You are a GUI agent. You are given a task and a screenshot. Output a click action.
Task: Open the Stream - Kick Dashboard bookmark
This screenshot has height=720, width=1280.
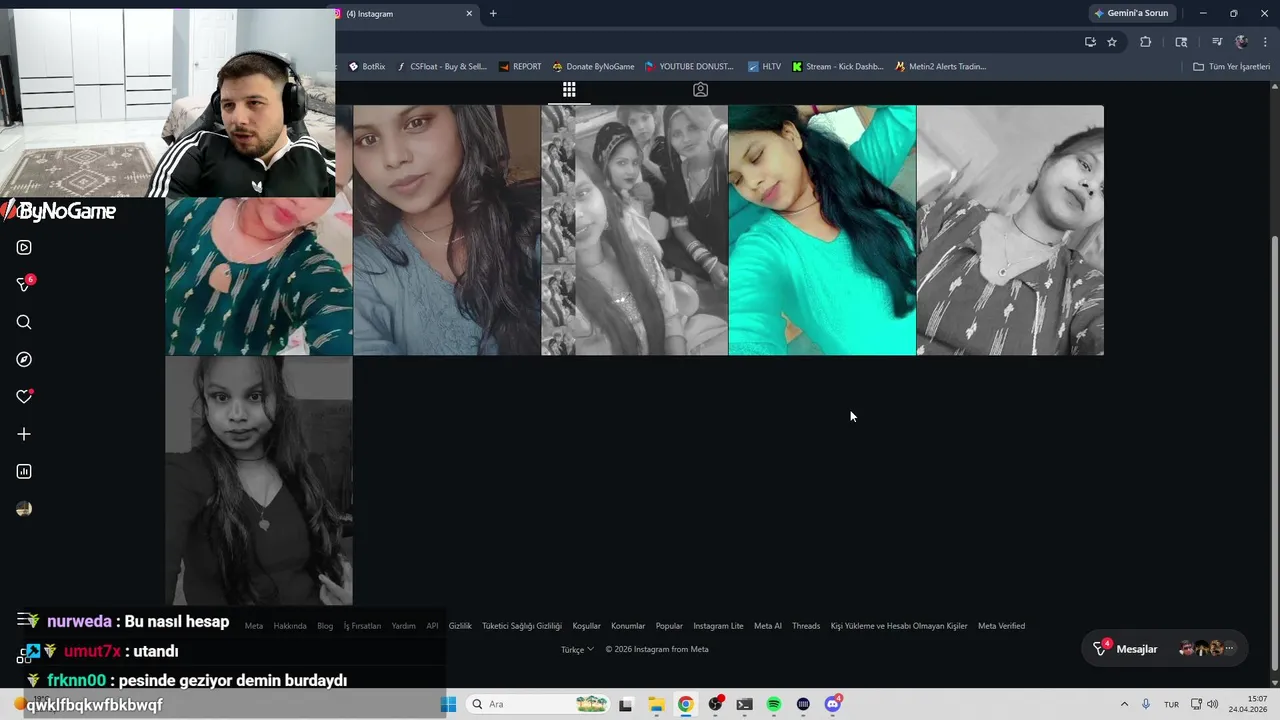point(837,67)
